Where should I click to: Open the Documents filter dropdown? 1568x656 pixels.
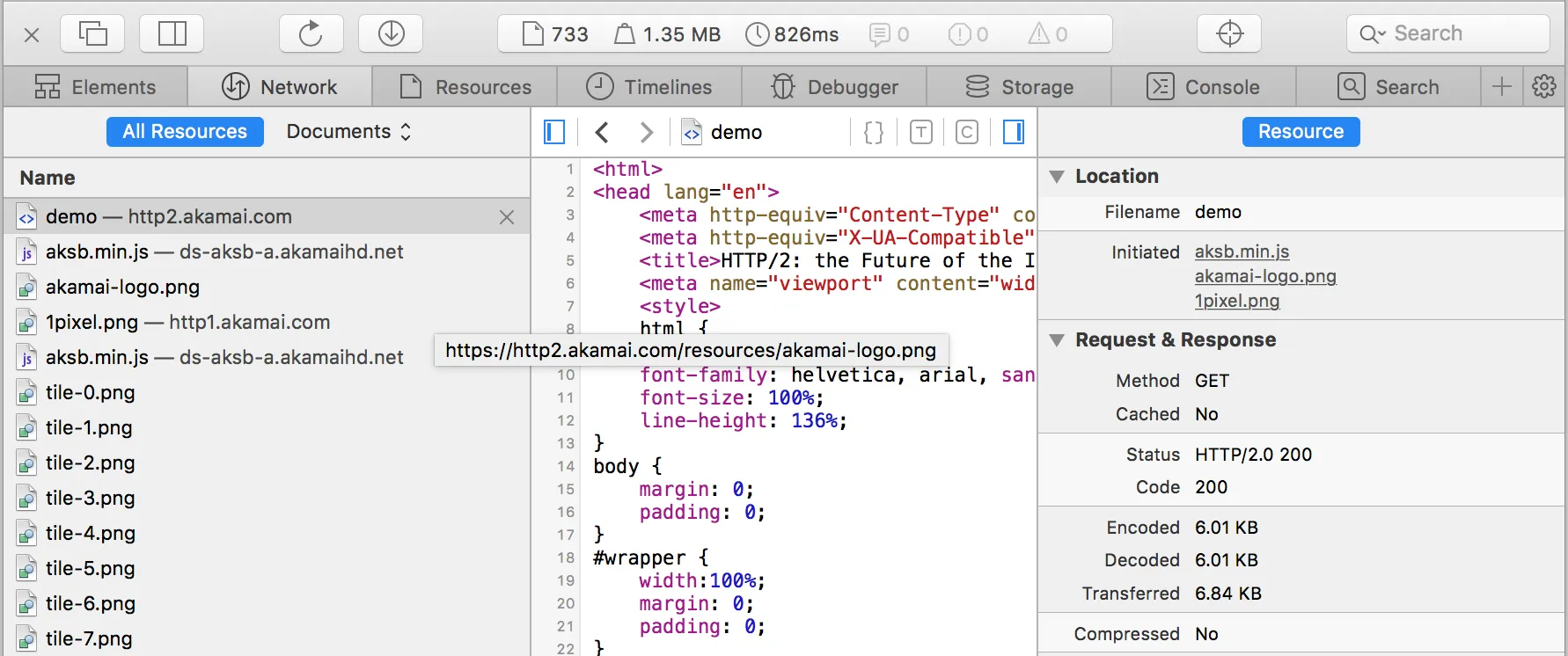(348, 132)
